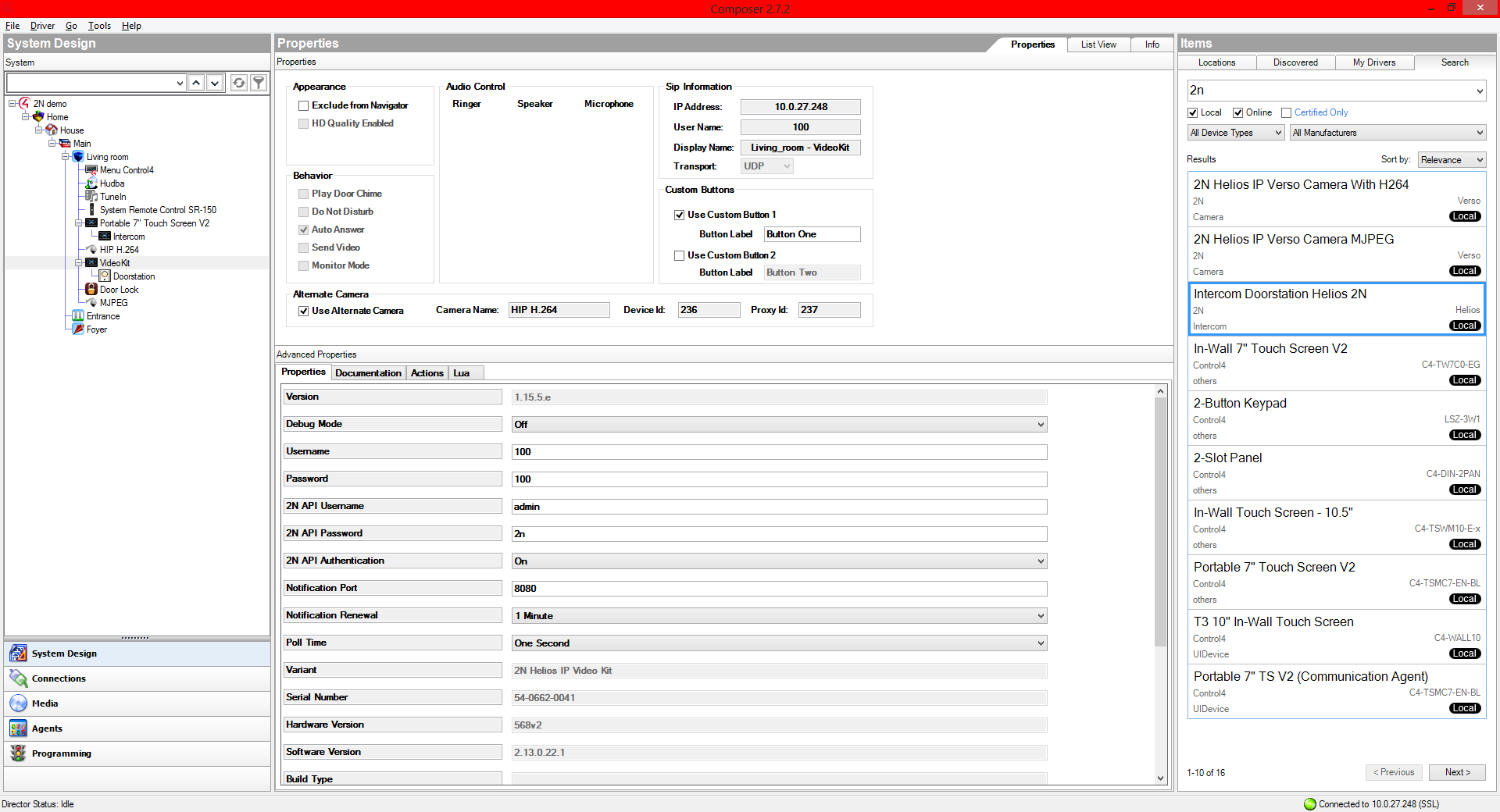Click the filter funnel icon above project tree

point(259,83)
